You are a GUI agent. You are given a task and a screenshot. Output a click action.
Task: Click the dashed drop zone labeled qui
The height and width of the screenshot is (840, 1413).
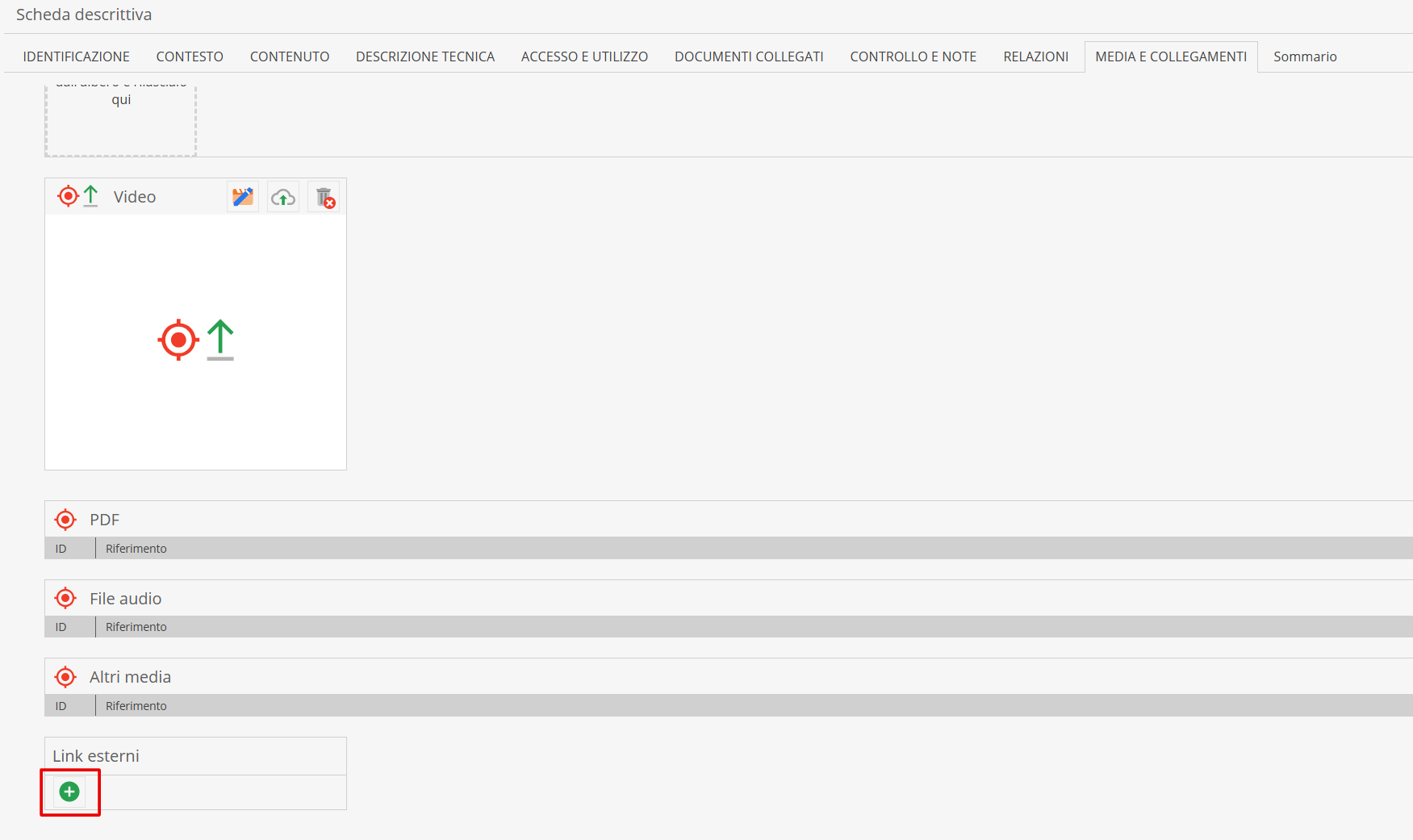(121, 119)
